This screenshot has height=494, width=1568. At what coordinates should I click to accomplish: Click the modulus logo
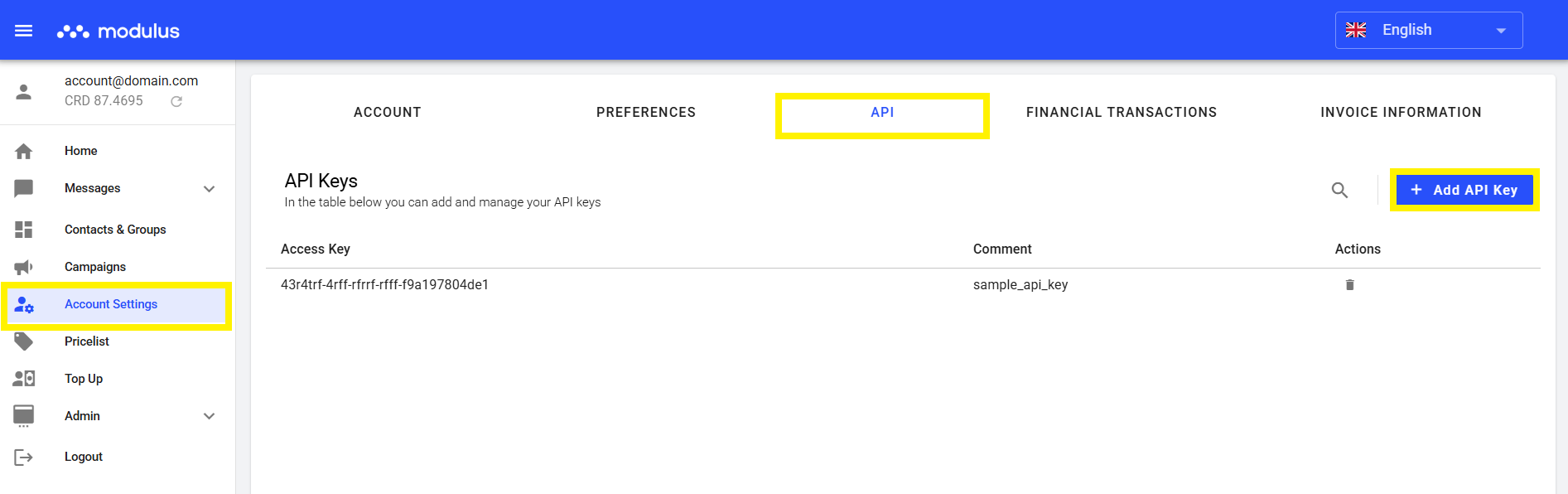(x=118, y=31)
